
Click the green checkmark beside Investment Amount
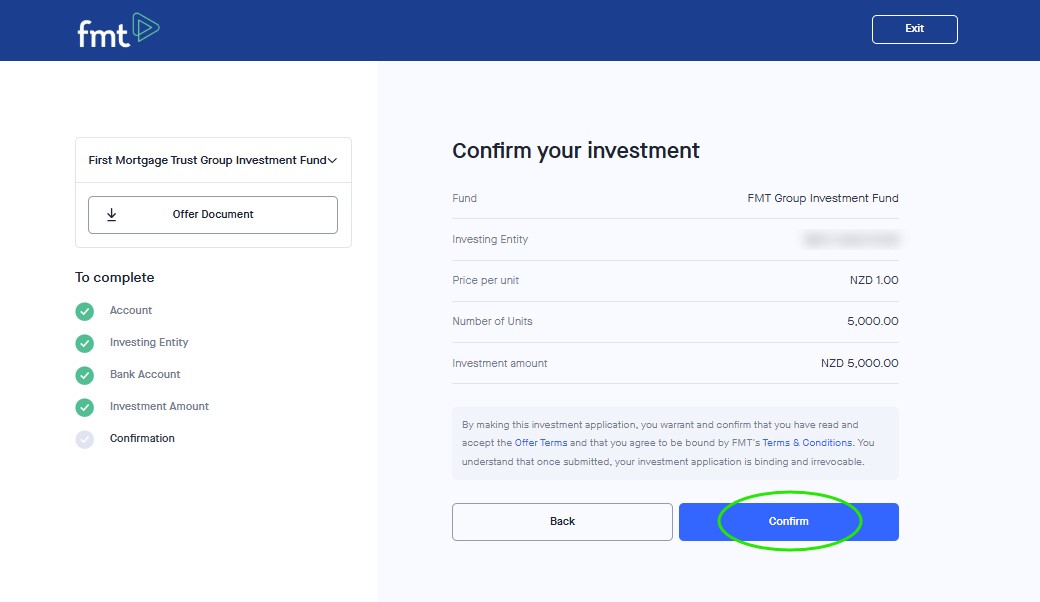85,407
